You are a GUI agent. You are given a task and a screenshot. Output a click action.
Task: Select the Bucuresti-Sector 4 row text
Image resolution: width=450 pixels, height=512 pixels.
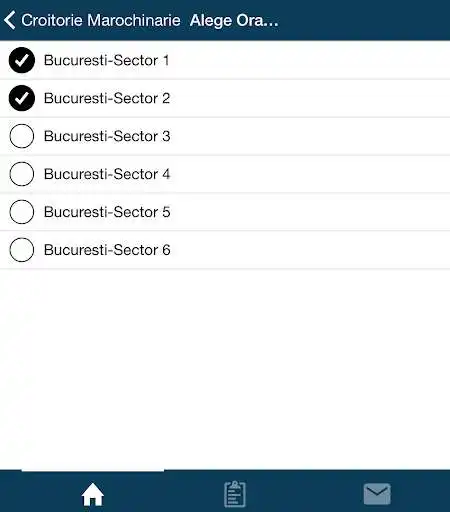(x=107, y=174)
